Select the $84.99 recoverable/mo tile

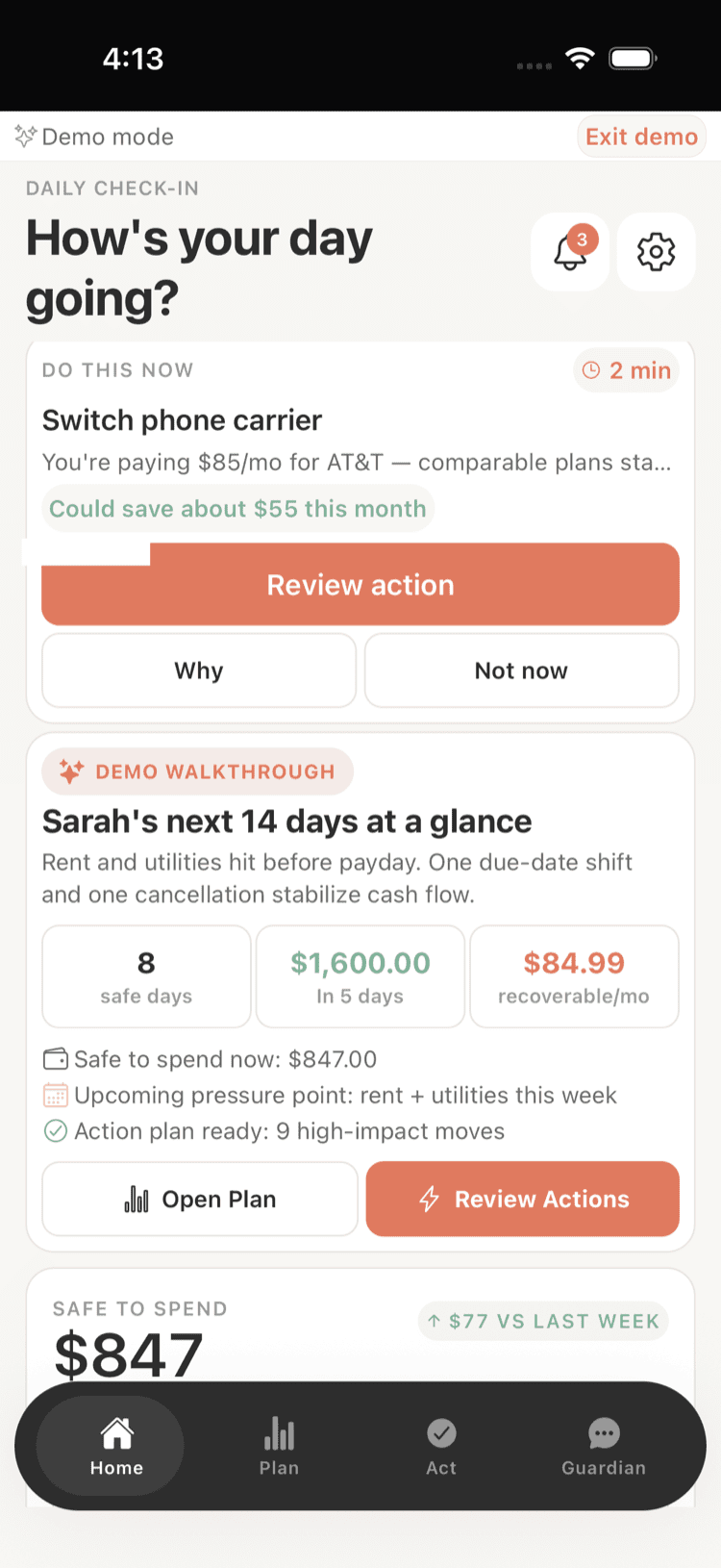(x=574, y=976)
